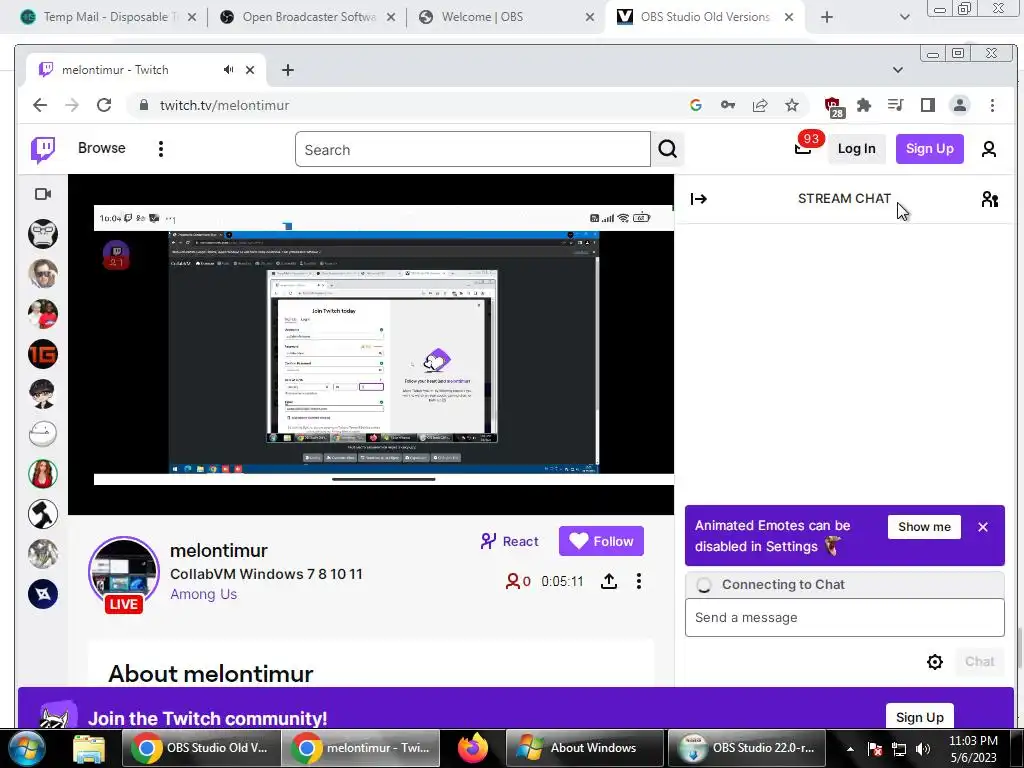Click Sign Up in Join community banner
The width and height of the screenshot is (1024, 768).
pyautogui.click(x=920, y=717)
